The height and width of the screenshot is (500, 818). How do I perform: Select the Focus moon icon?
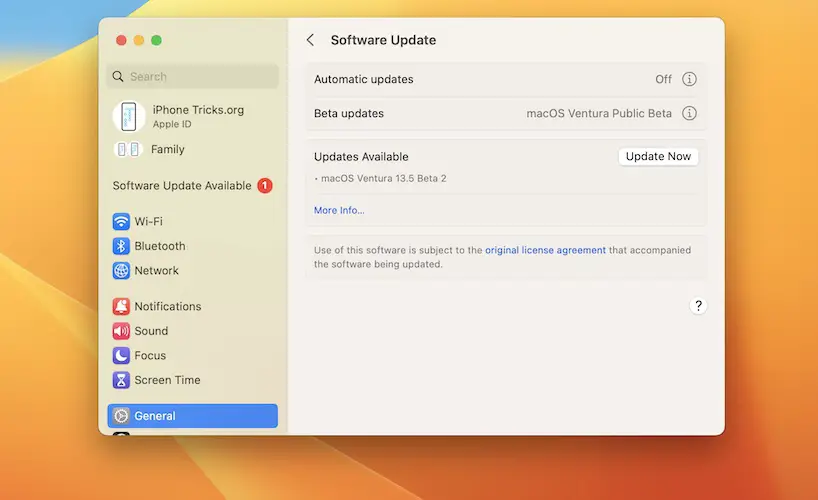(x=121, y=356)
